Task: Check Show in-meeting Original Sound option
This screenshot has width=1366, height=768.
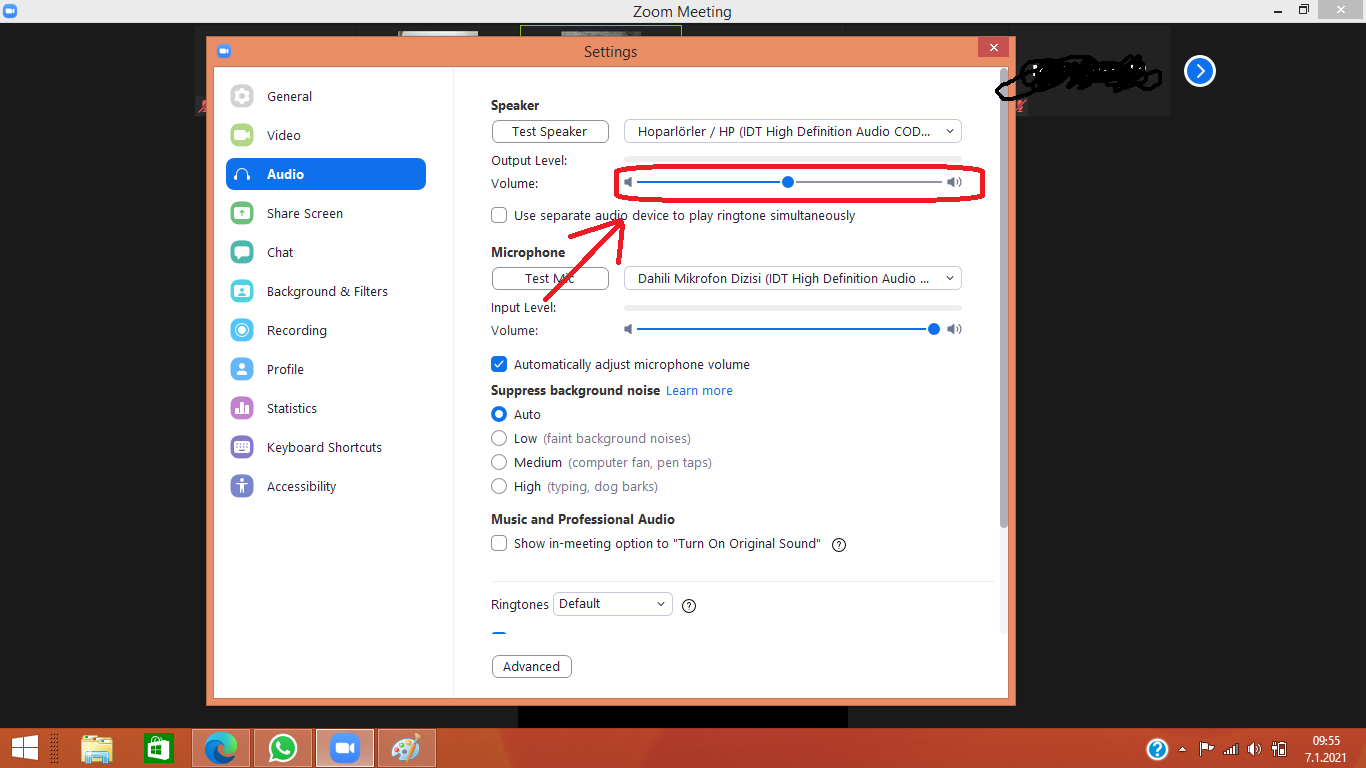Action: click(499, 543)
